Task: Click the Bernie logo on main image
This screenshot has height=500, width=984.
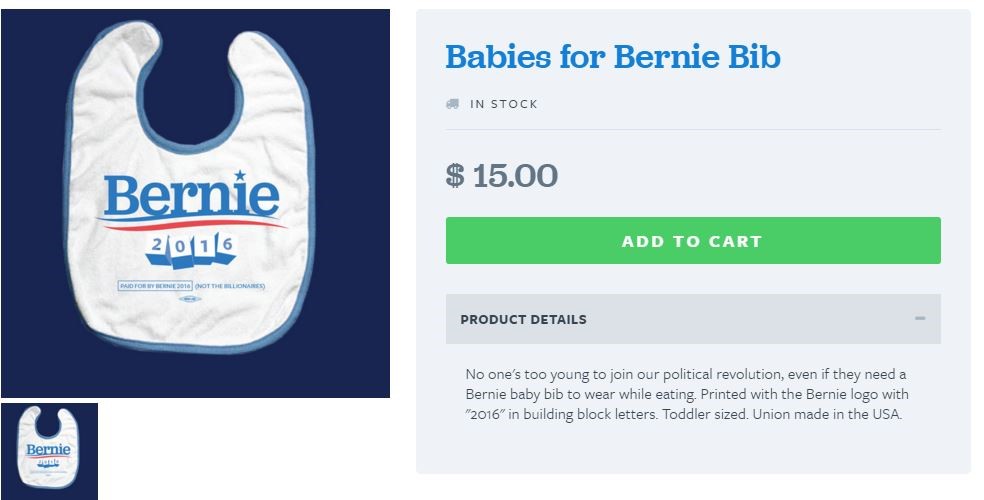Action: pos(190,197)
